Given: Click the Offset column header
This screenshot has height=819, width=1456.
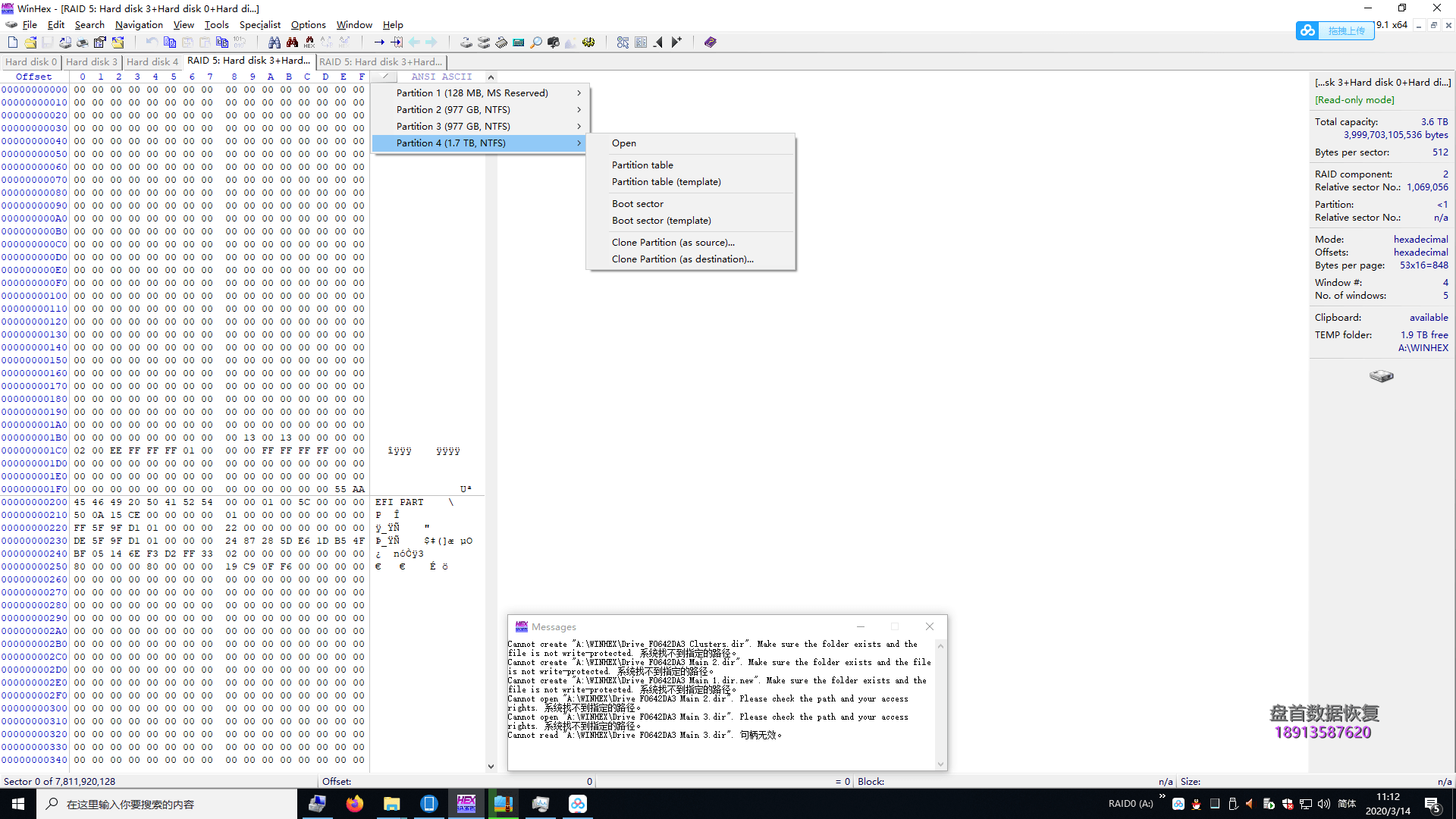Looking at the screenshot, I should click(x=34, y=77).
